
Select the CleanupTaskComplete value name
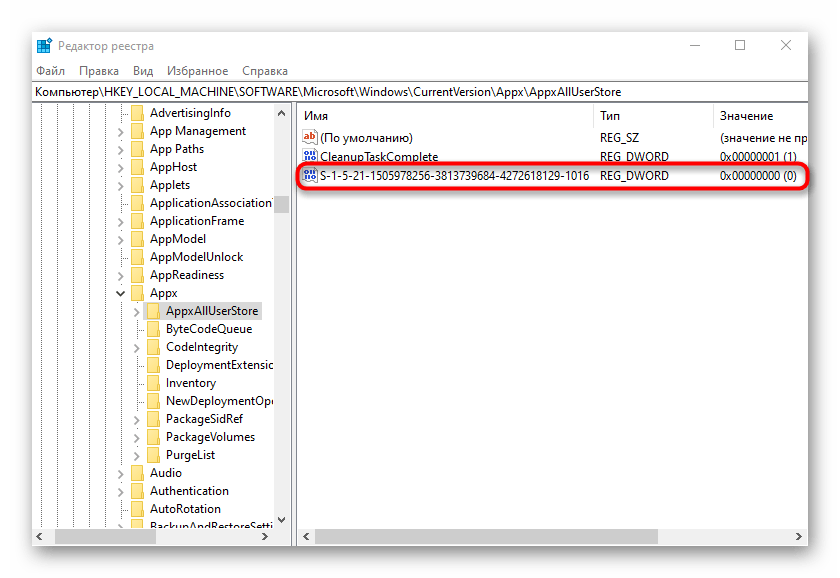pos(379,156)
